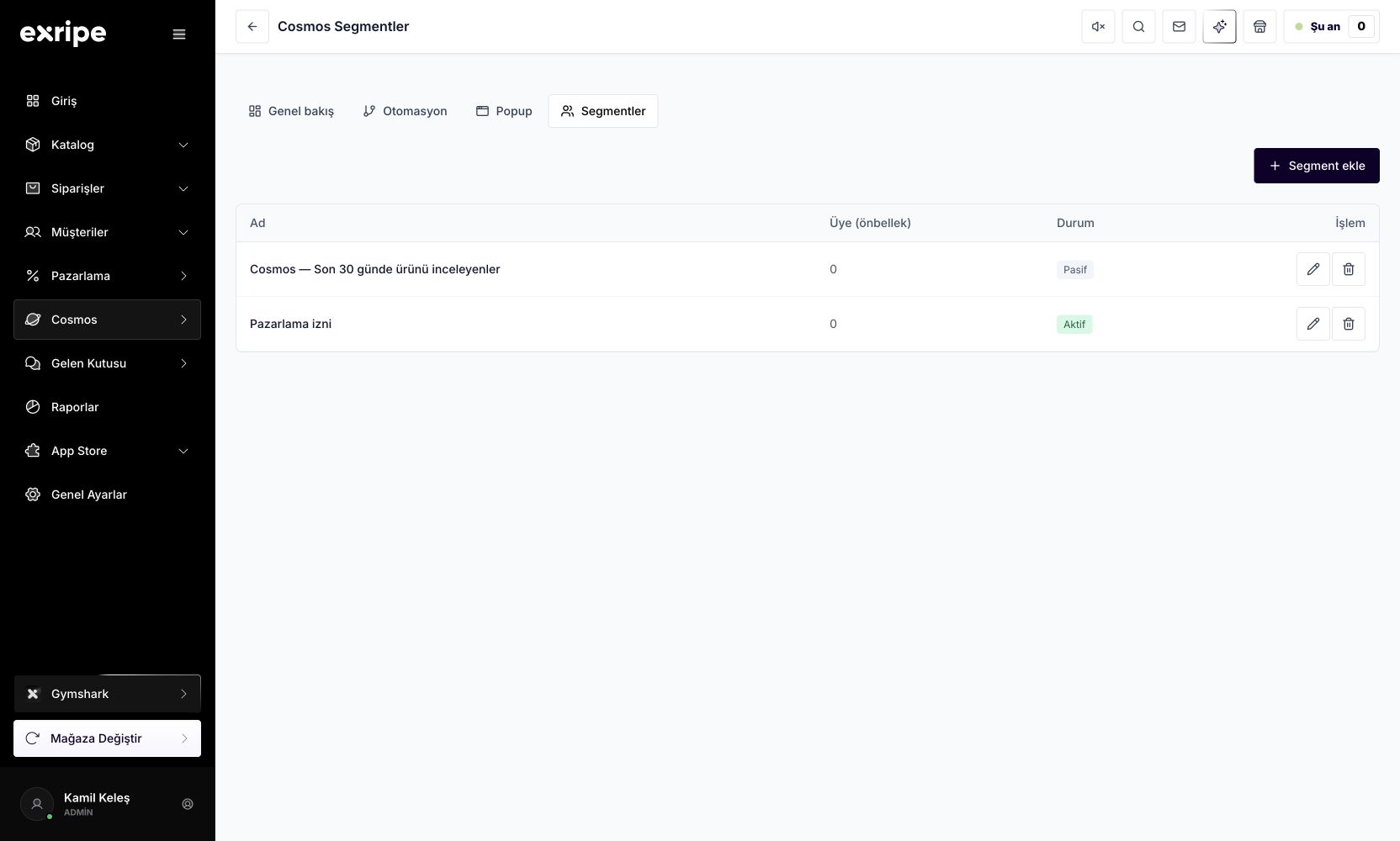This screenshot has height=841, width=1400.
Task: Open user settings icon next to Kamil Keleş
Action: coord(188,804)
